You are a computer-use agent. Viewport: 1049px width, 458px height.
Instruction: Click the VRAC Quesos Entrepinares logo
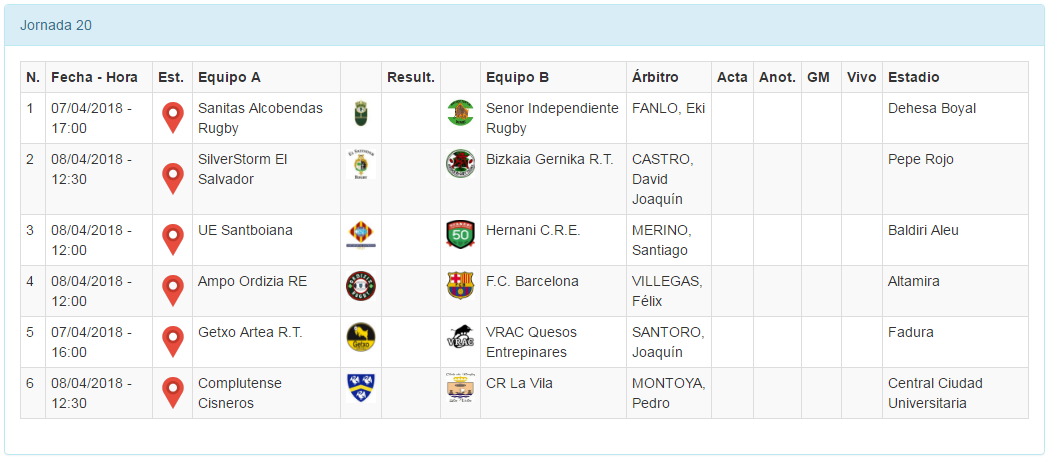click(460, 337)
